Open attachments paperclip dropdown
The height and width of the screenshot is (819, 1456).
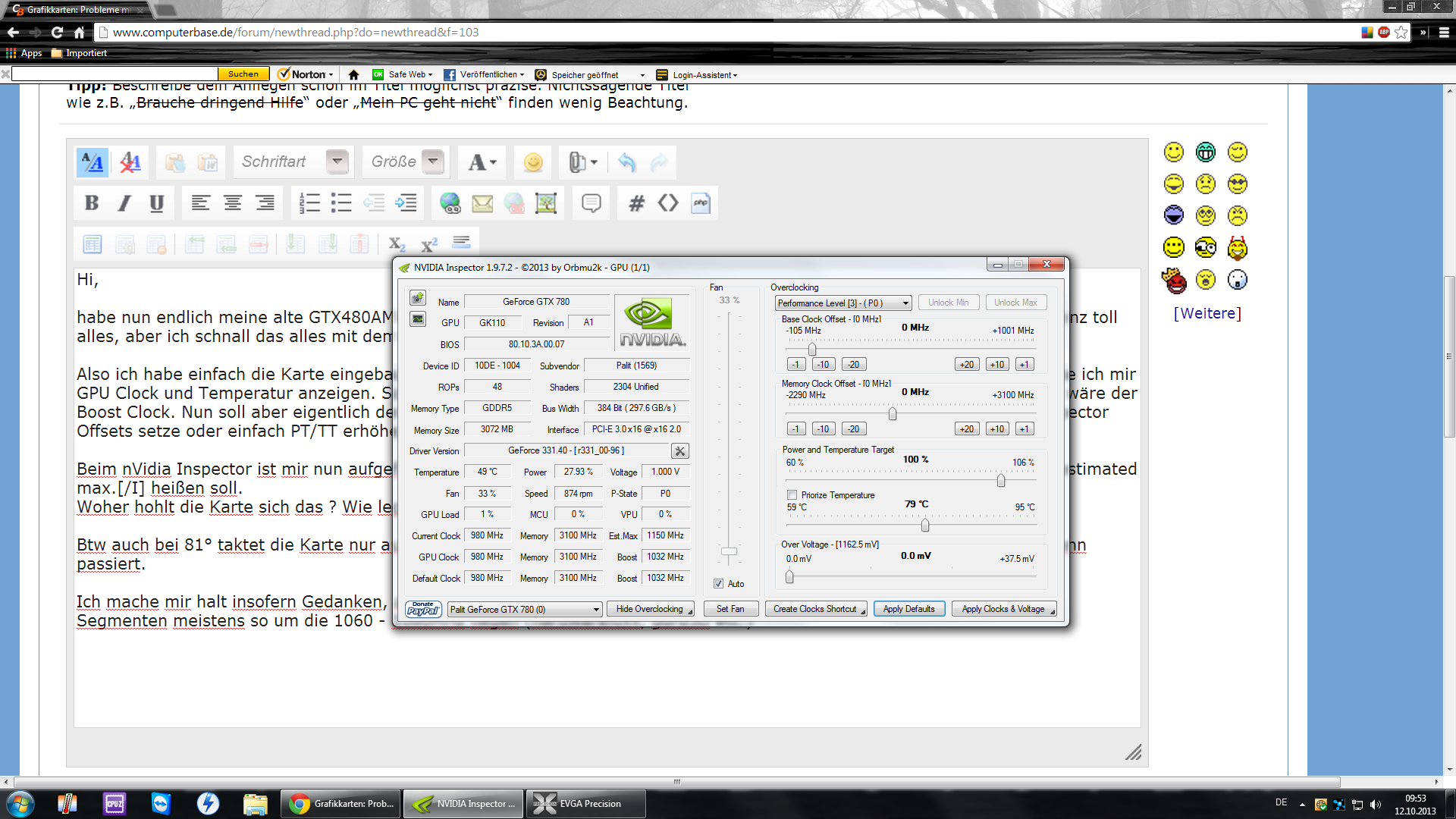point(582,162)
